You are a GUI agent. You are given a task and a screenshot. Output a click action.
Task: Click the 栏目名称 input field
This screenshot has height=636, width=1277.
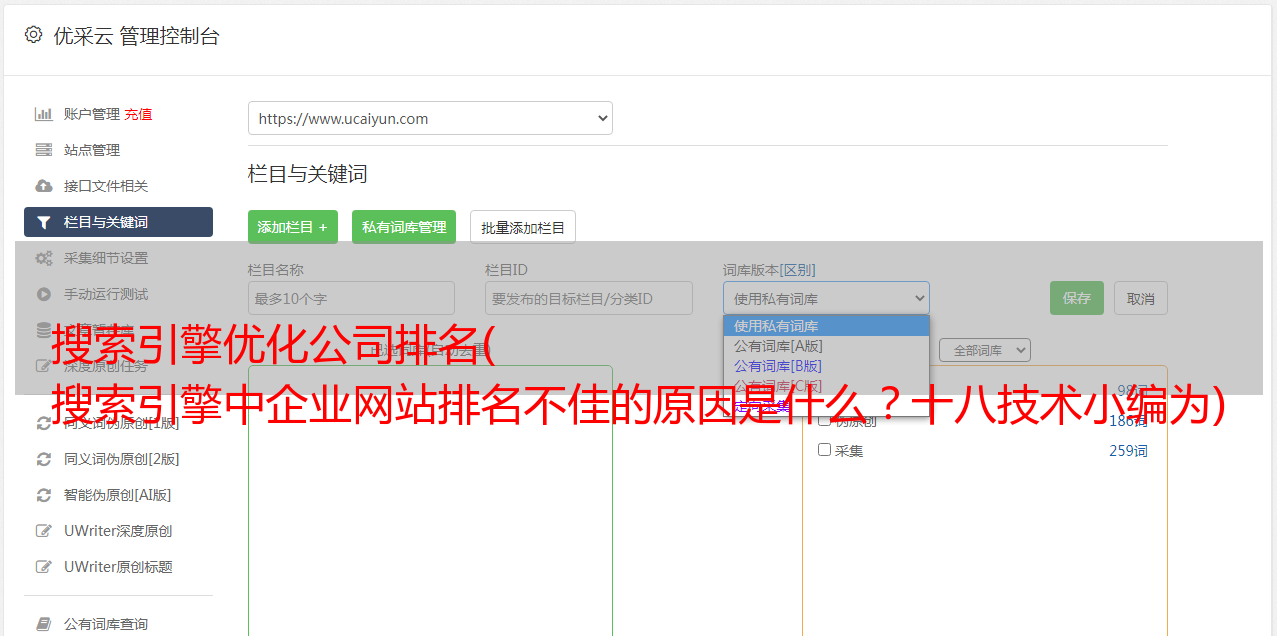pyautogui.click(x=351, y=298)
